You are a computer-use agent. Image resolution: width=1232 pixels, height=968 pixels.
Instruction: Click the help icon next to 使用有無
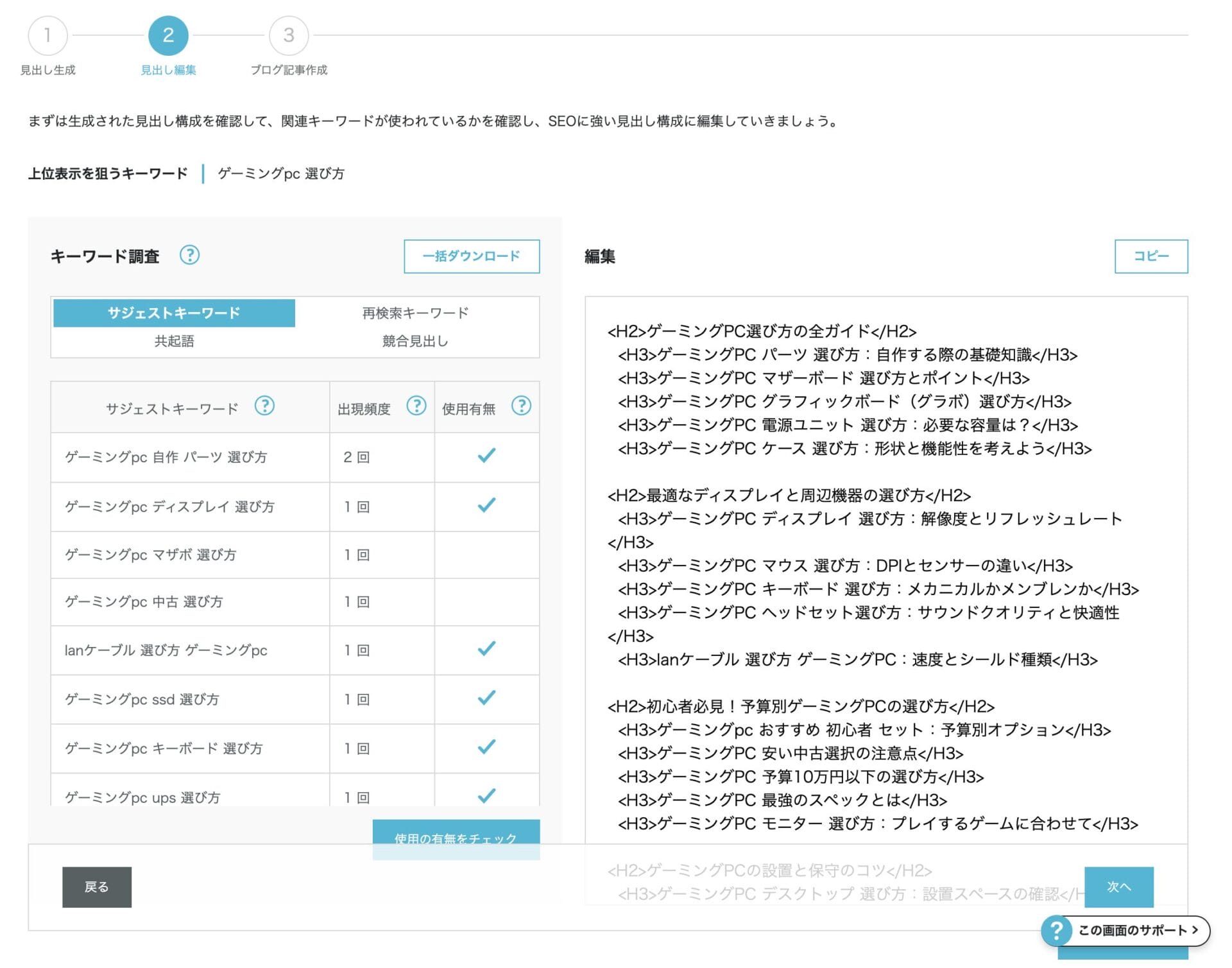coord(522,406)
